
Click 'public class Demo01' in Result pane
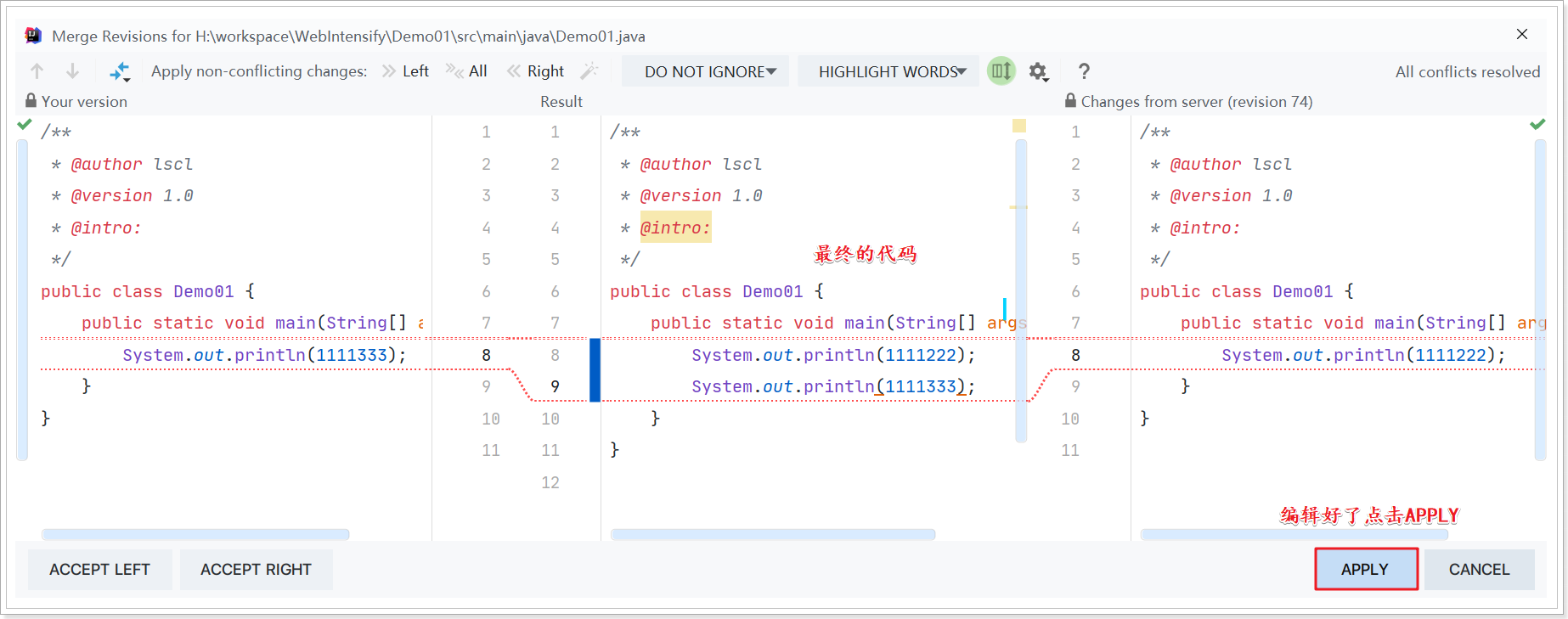click(706, 291)
